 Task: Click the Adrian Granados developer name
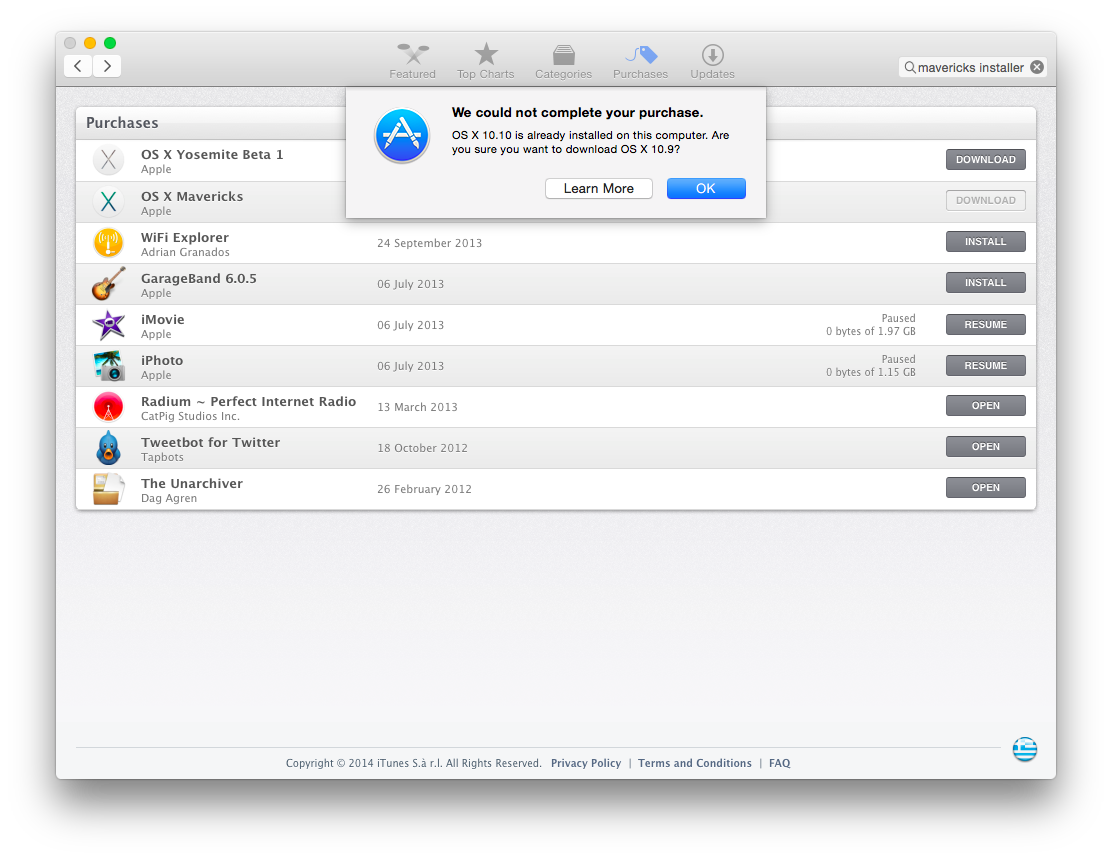click(185, 253)
